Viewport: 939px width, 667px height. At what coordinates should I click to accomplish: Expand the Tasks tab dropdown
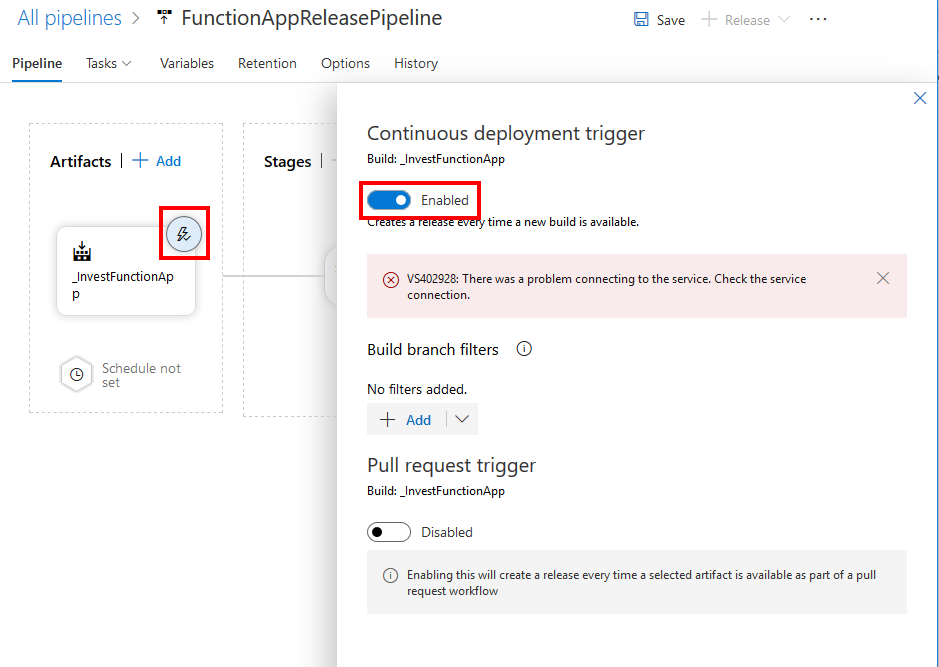(x=108, y=63)
